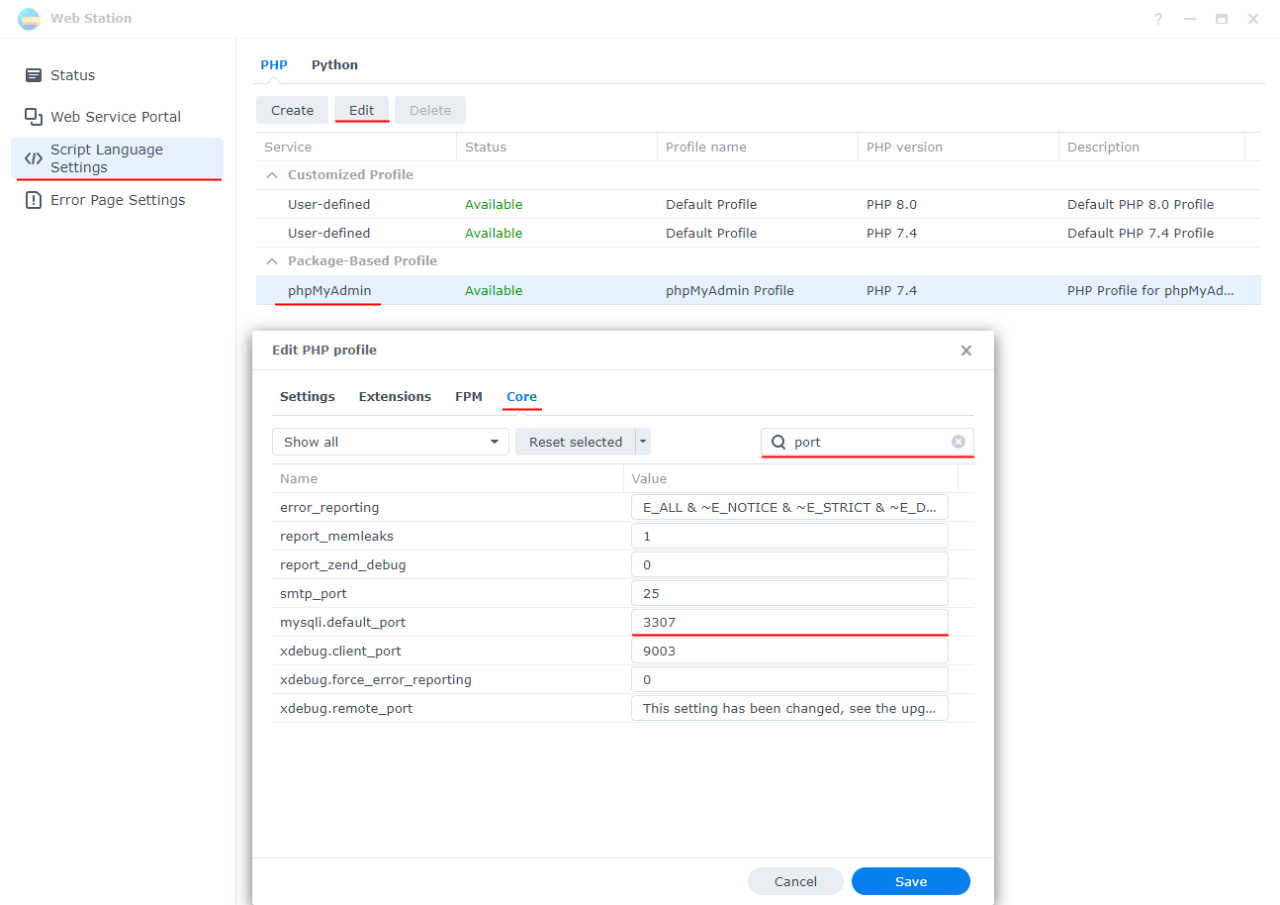Close the Edit PHP profile dialog
The image size is (1280, 905).
tap(966, 351)
